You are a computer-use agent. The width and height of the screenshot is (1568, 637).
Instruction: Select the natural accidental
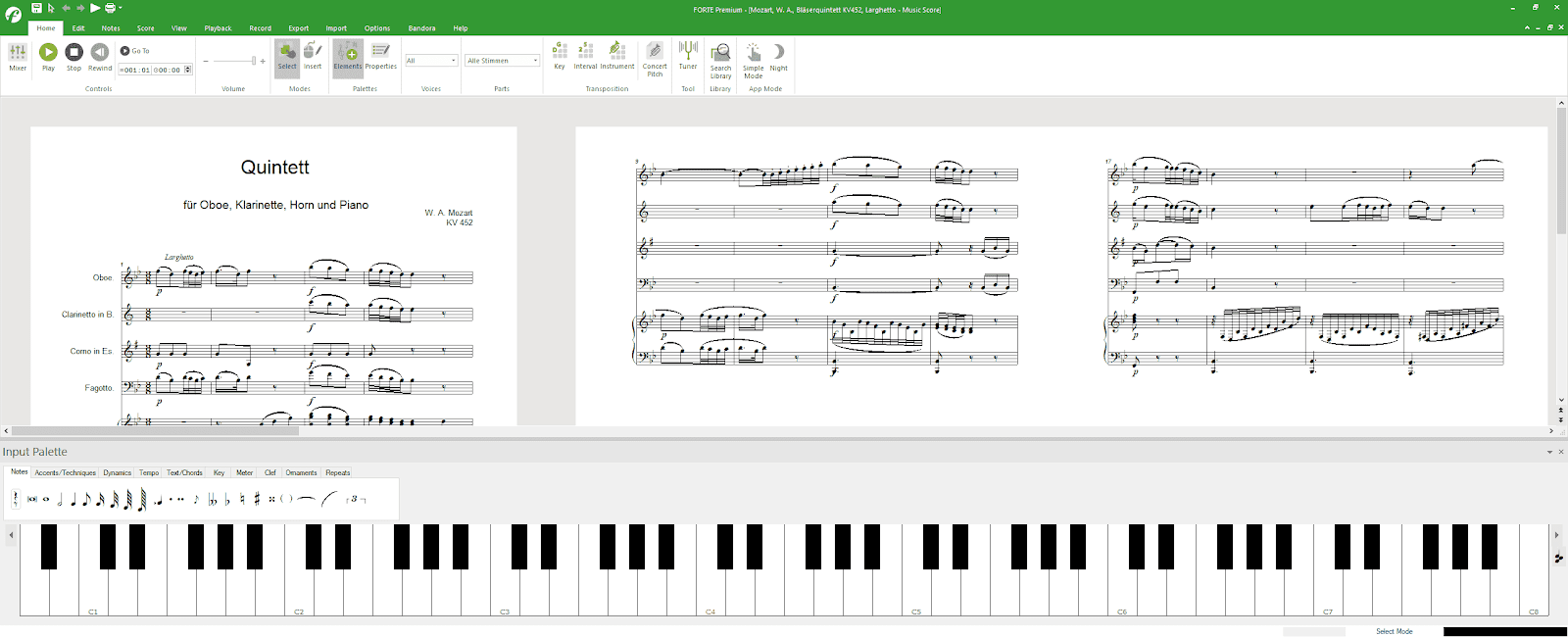click(242, 500)
